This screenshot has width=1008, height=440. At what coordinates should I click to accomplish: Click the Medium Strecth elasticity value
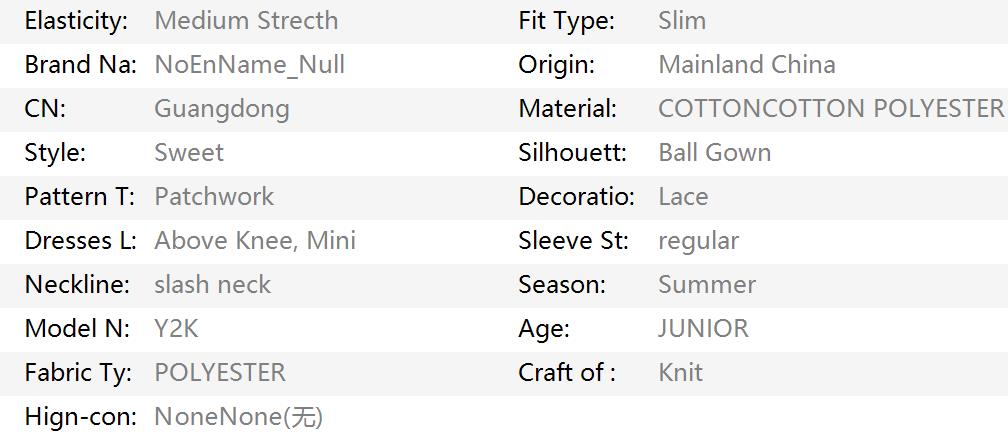tap(246, 21)
